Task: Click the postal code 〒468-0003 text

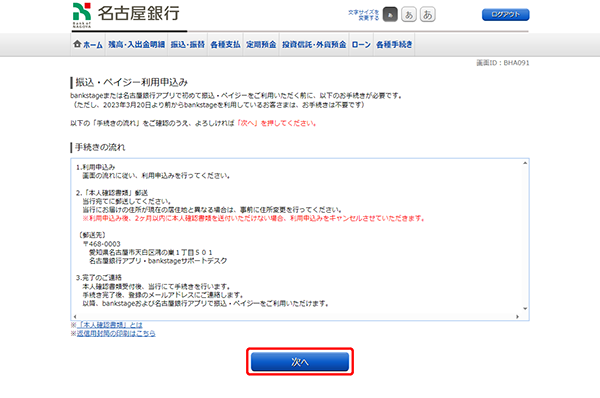Action: pyautogui.click(x=102, y=244)
